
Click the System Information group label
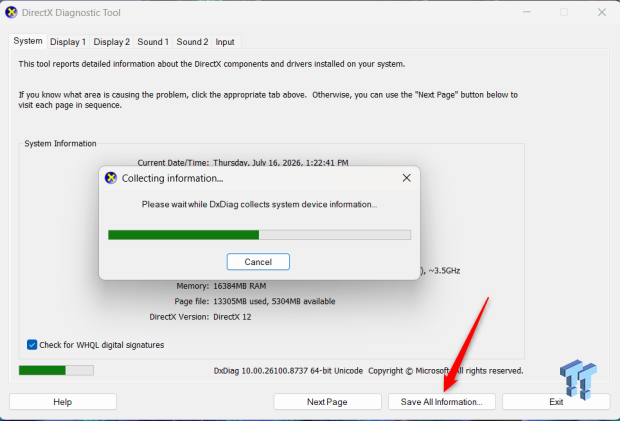pyautogui.click(x=60, y=143)
